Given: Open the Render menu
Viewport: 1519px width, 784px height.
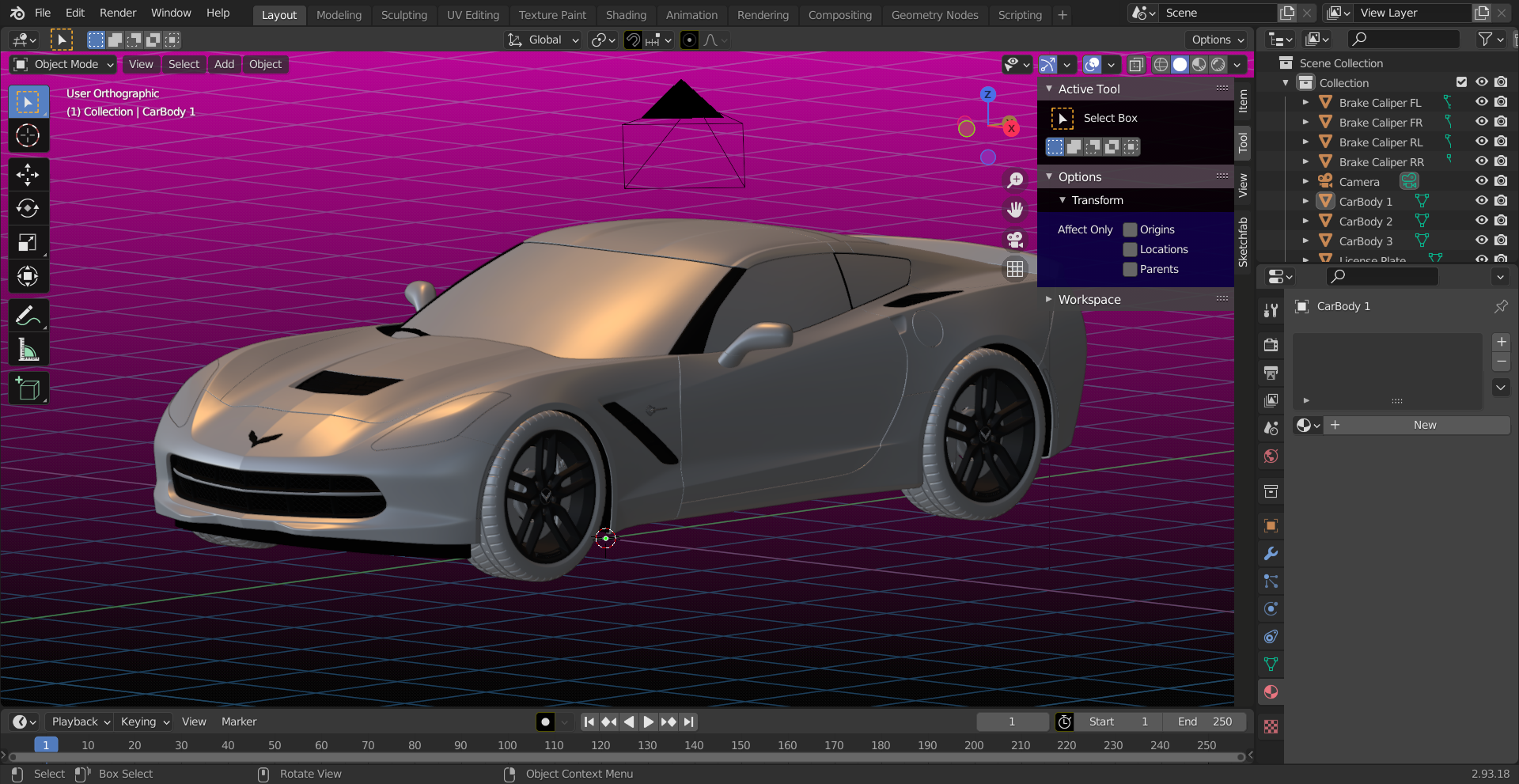Looking at the screenshot, I should pyautogui.click(x=118, y=13).
